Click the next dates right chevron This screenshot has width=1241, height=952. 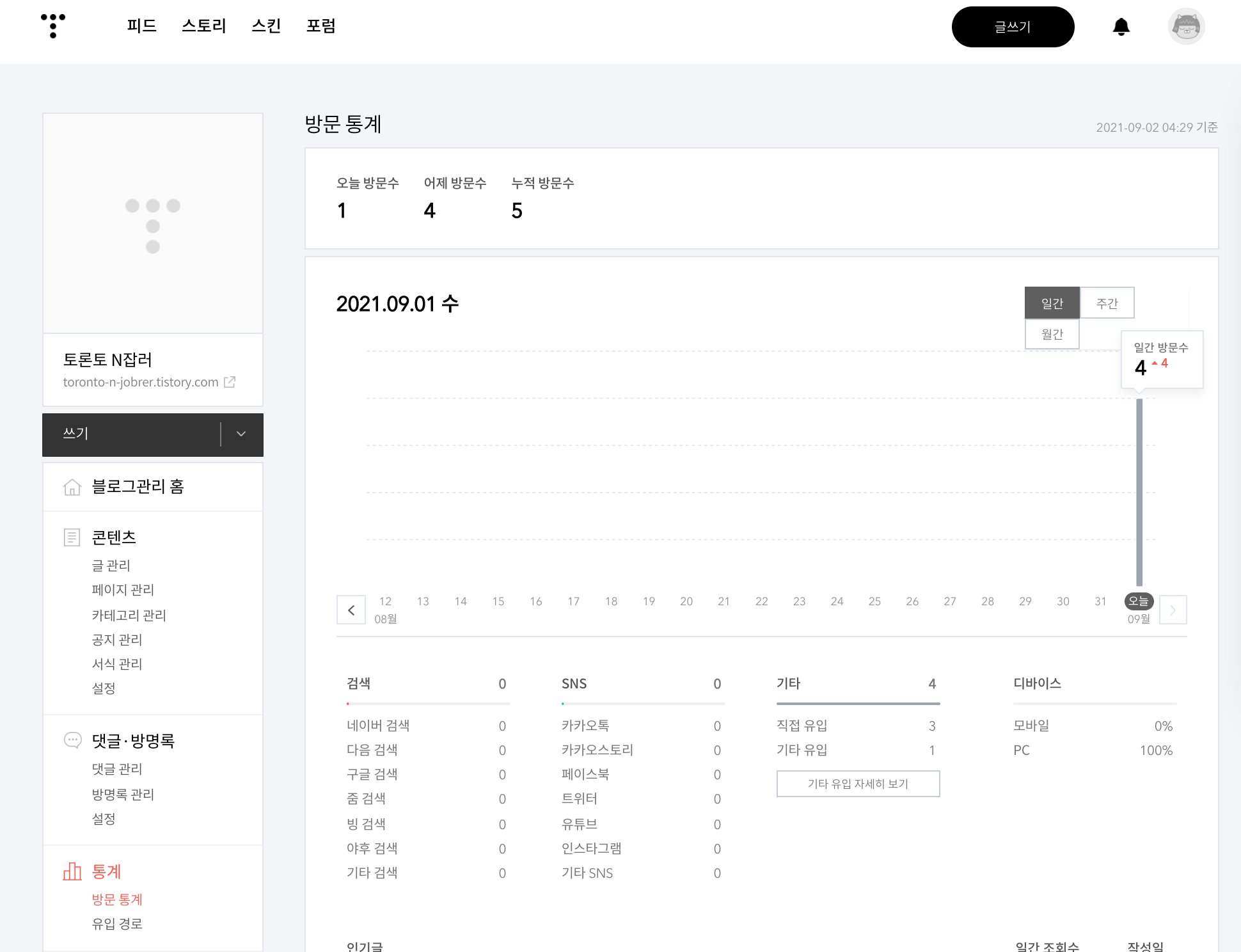[x=1173, y=610]
